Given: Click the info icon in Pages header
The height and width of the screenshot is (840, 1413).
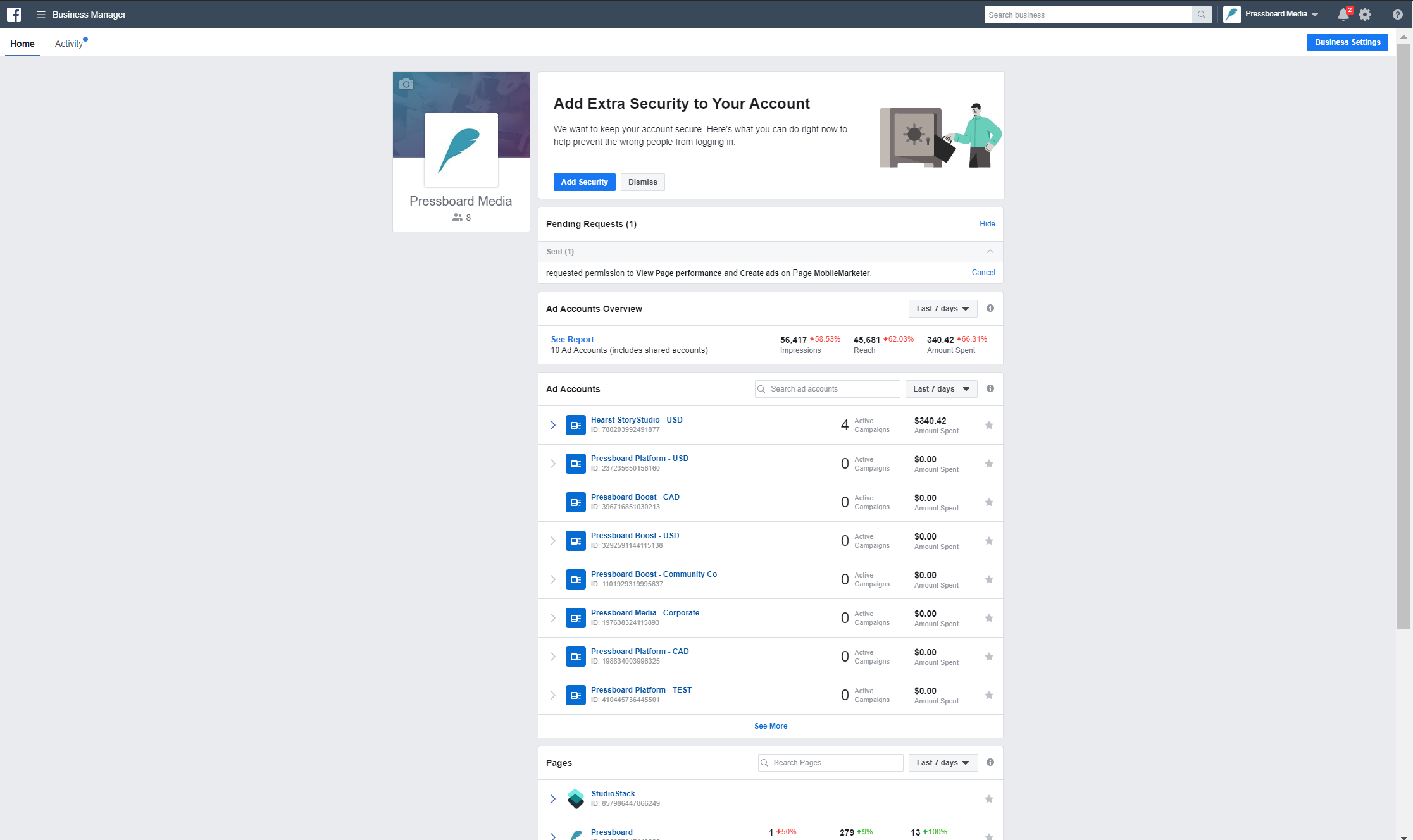Looking at the screenshot, I should pos(990,762).
